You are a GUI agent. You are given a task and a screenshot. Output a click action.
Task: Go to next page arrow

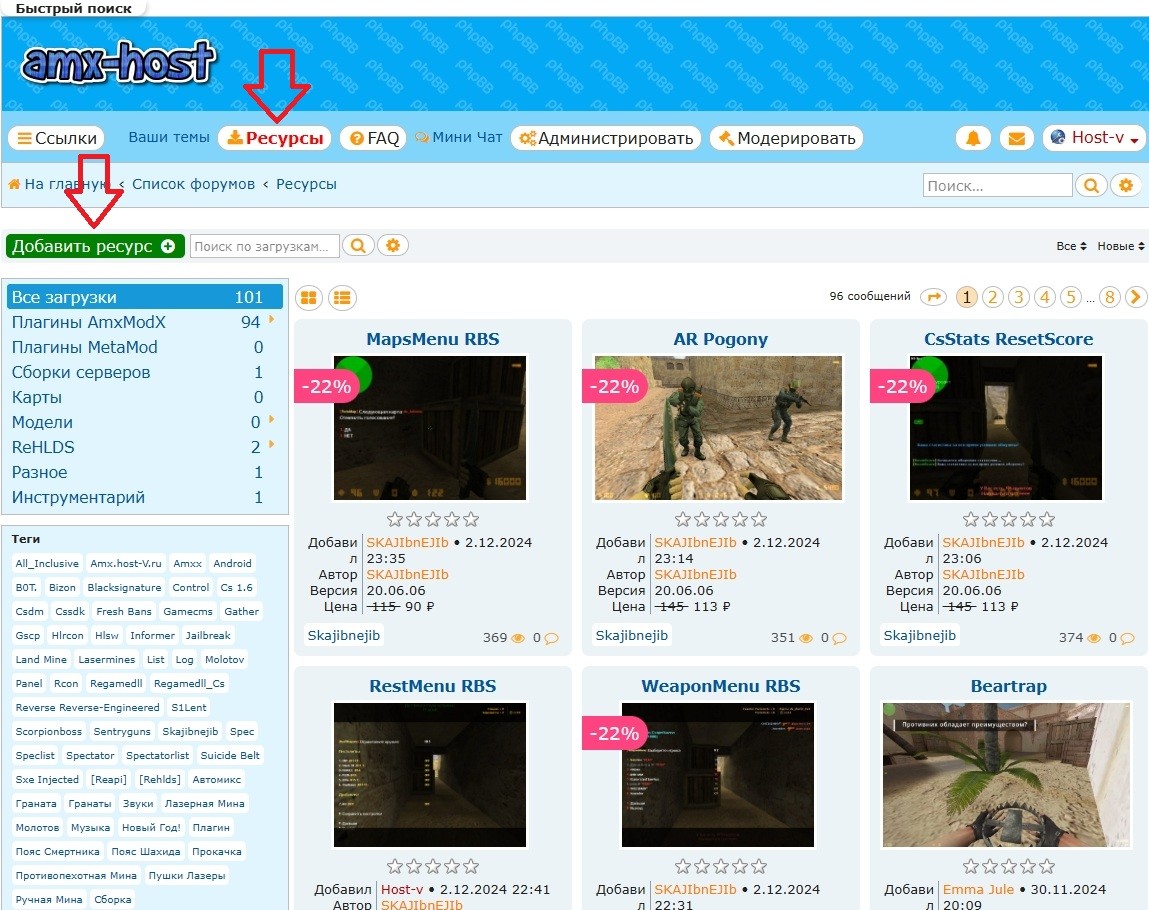pos(1136,297)
